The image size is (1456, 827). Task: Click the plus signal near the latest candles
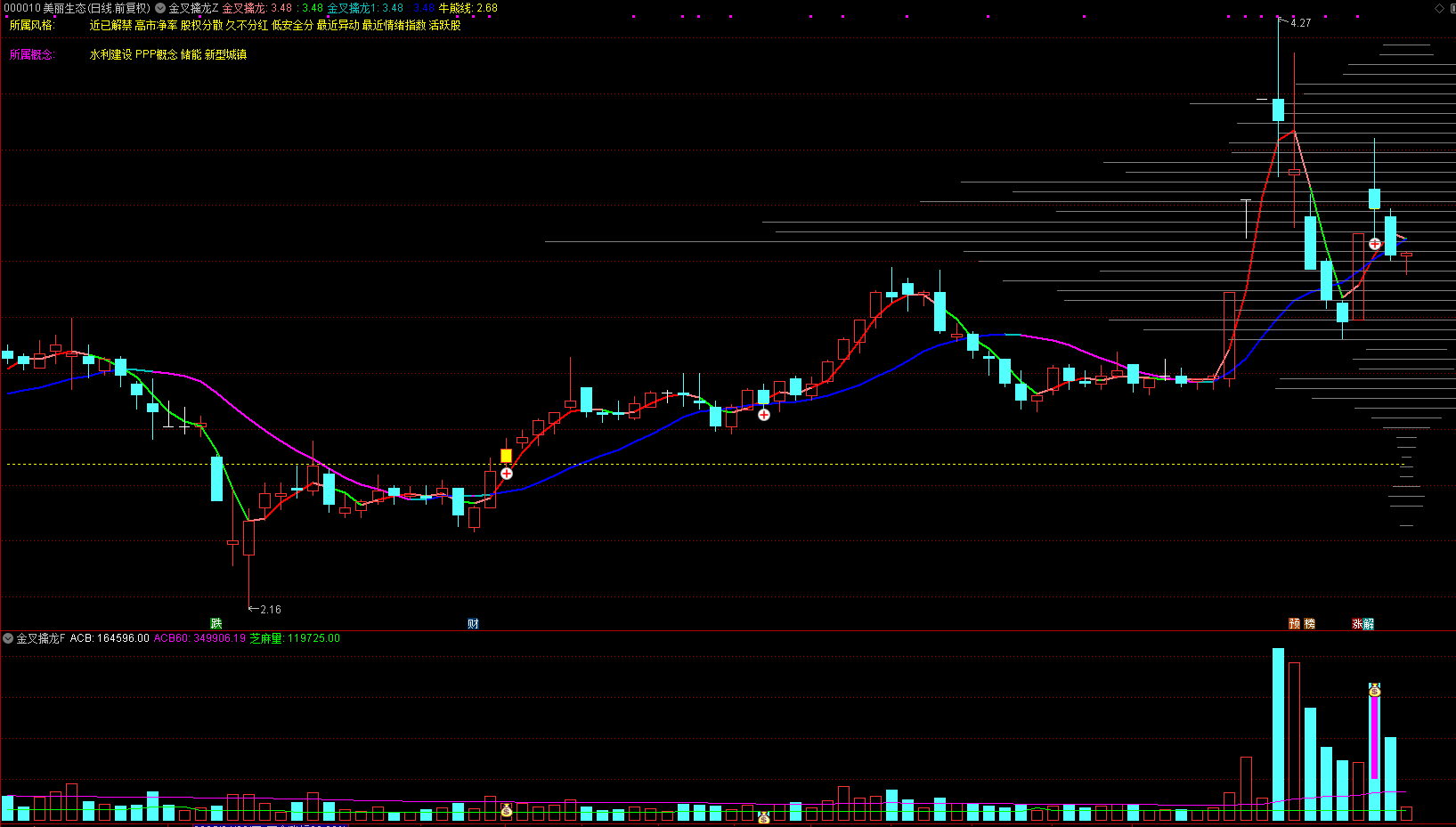(x=1374, y=243)
